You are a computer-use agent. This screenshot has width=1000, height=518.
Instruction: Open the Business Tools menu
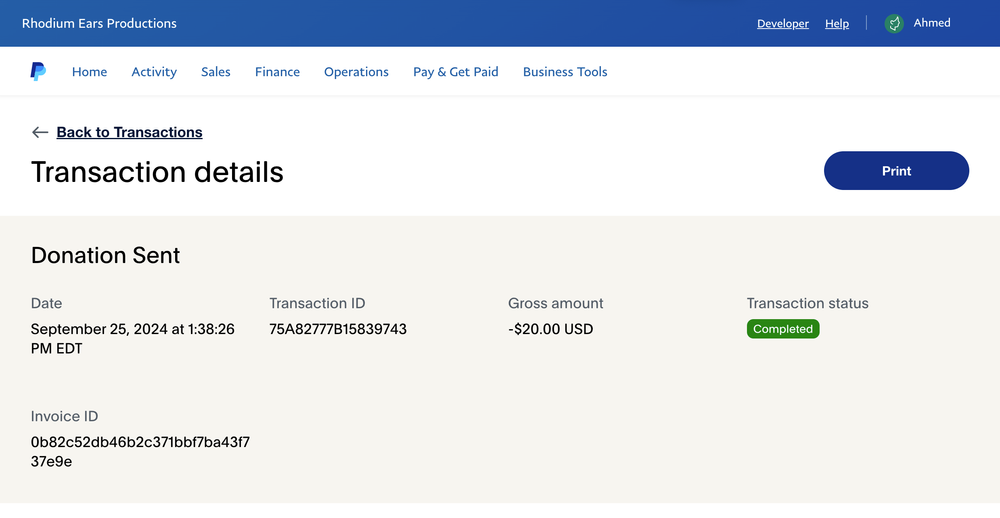pos(565,72)
